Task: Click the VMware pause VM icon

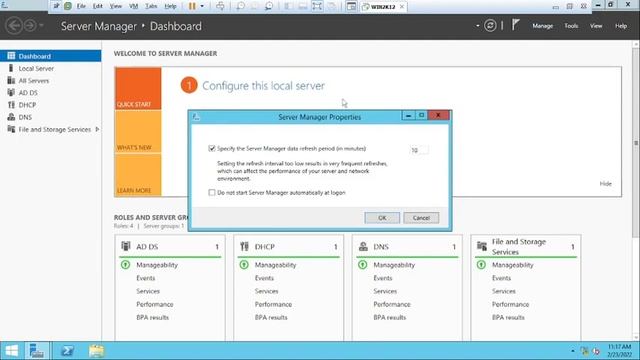Action: (192, 6)
